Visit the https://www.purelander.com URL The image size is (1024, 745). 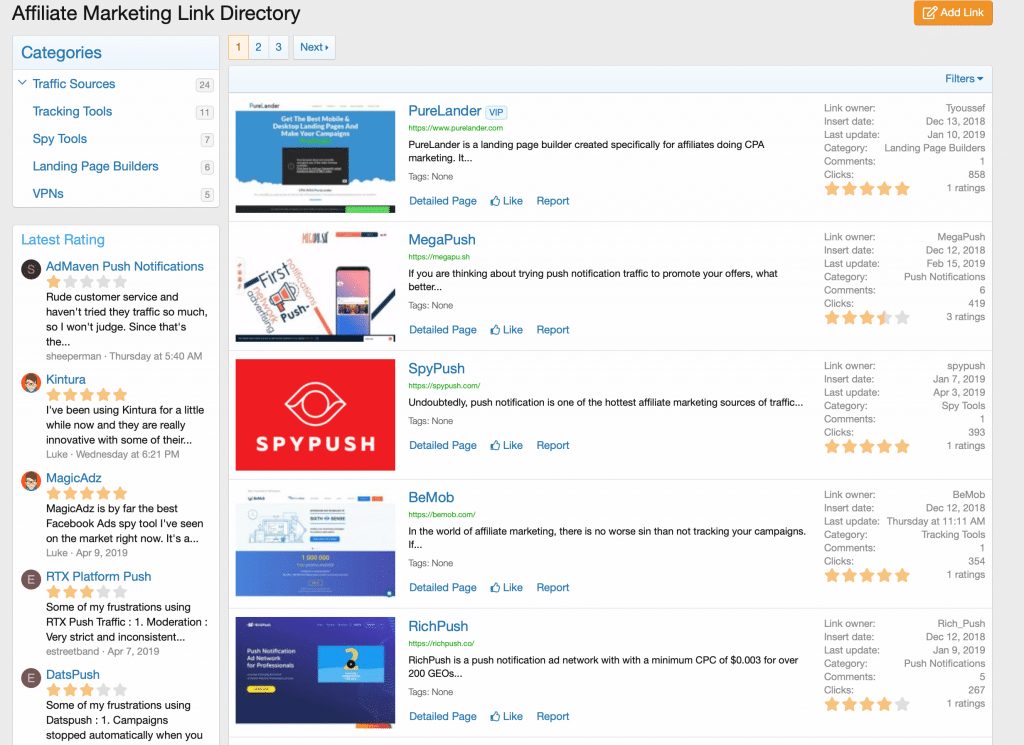(x=456, y=128)
